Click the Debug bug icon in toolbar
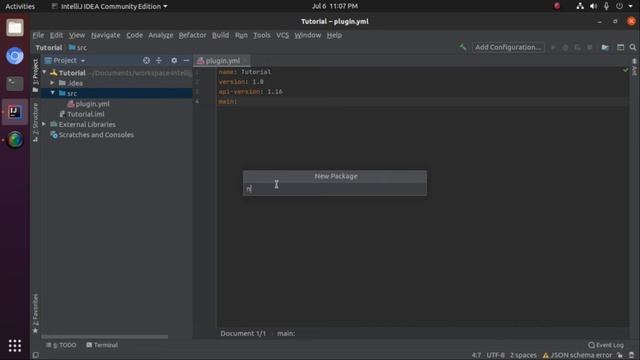 [x=565, y=47]
